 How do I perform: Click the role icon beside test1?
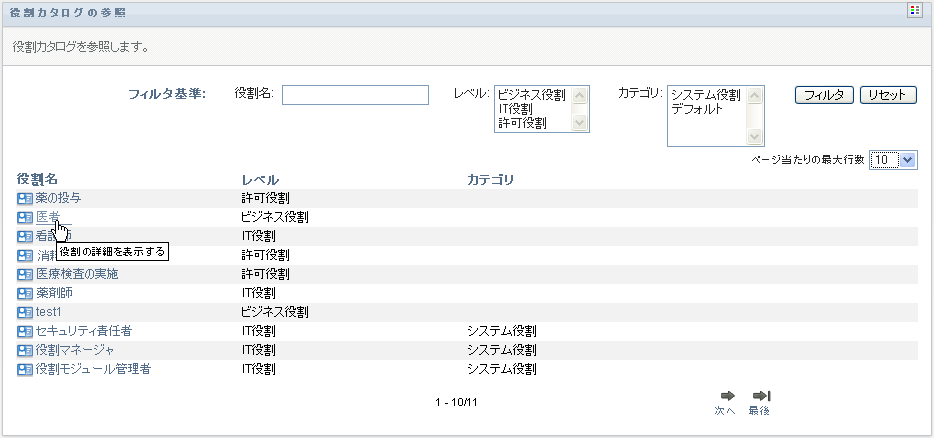tap(25, 313)
